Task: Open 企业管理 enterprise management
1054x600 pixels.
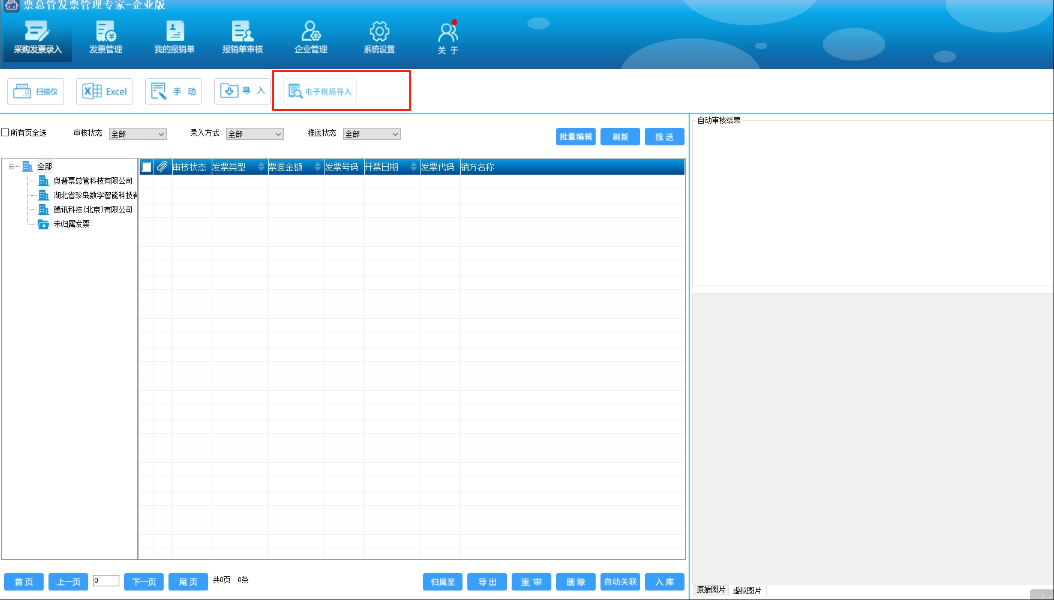Action: pos(311,37)
